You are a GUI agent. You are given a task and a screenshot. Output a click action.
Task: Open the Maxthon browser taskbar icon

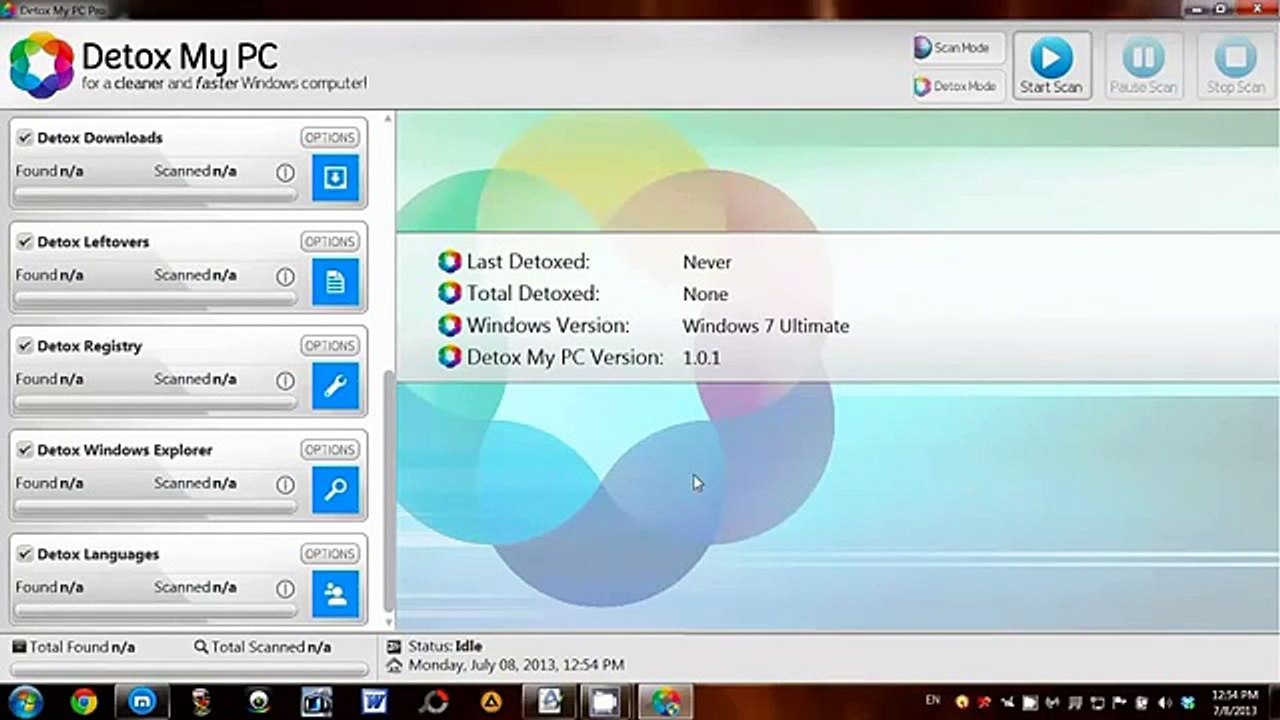(x=142, y=702)
